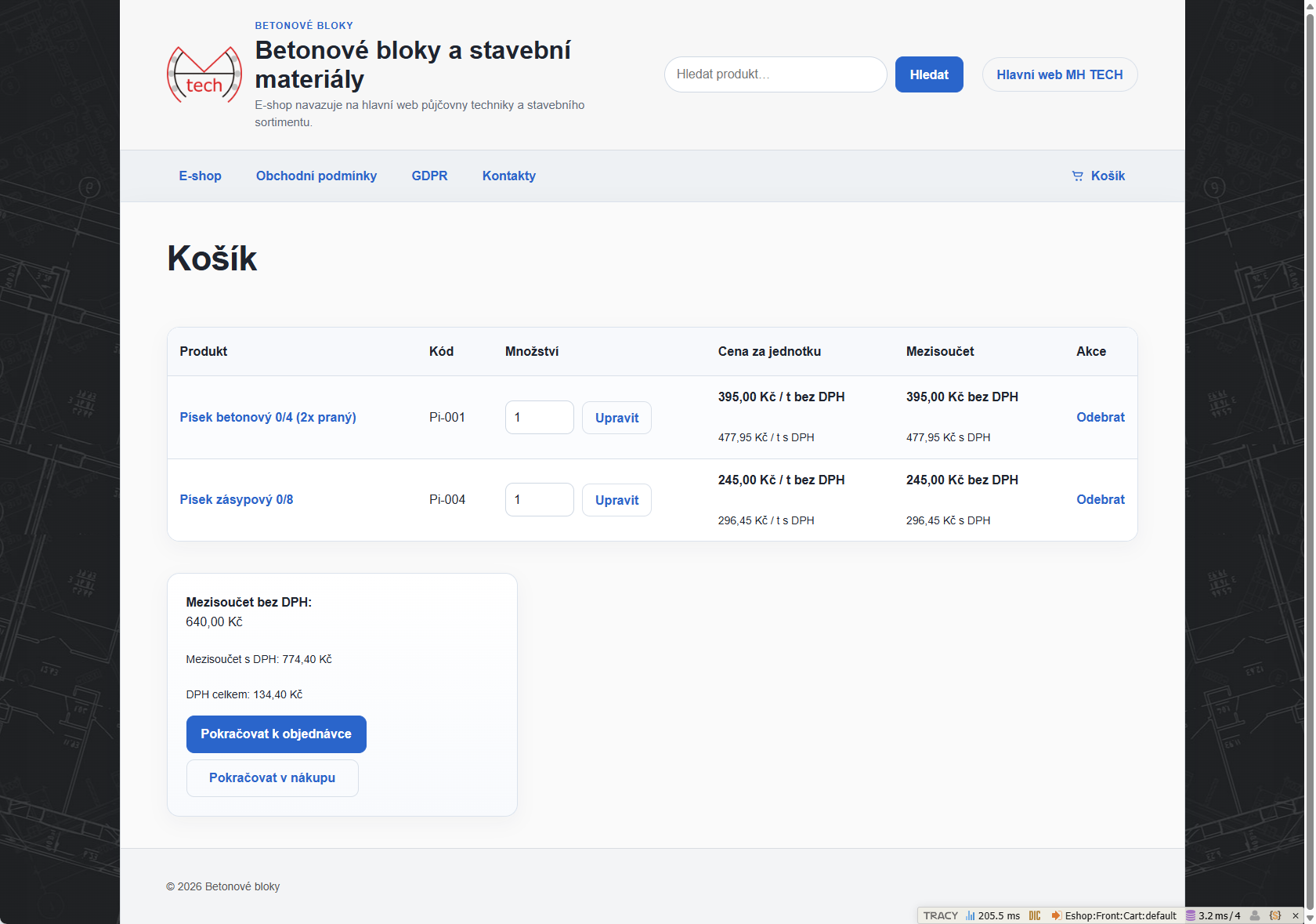Open the Košík cart link in navigation
Screen dimensions: 1316x924
point(1098,176)
